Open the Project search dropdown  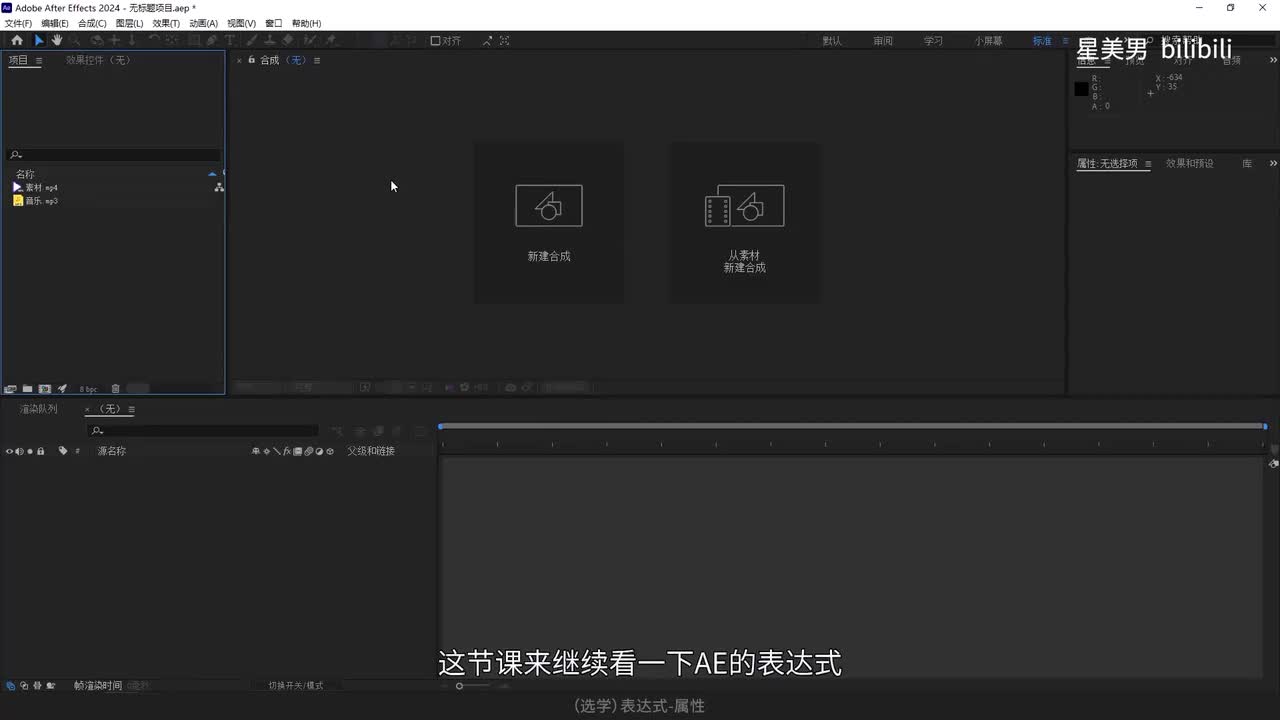(15, 155)
